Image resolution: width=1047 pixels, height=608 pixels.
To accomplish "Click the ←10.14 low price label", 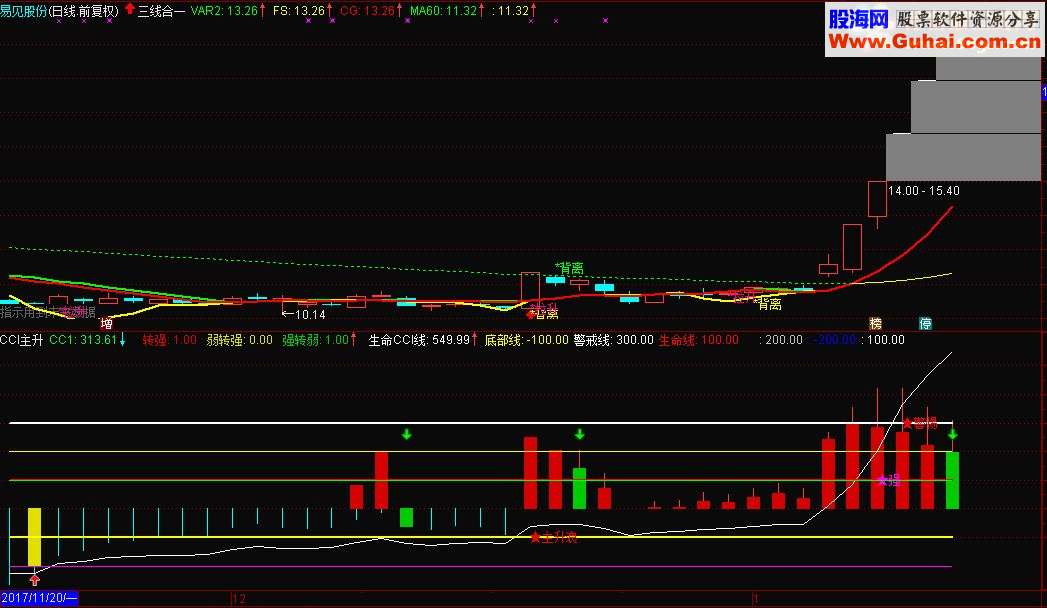I will (x=304, y=314).
